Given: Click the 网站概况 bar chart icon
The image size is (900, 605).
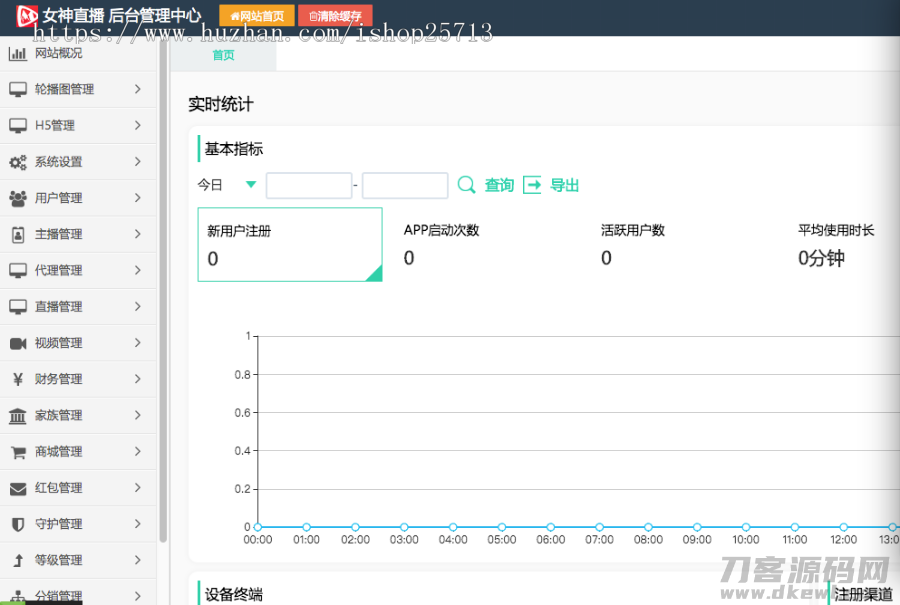Looking at the screenshot, I should [x=18, y=53].
